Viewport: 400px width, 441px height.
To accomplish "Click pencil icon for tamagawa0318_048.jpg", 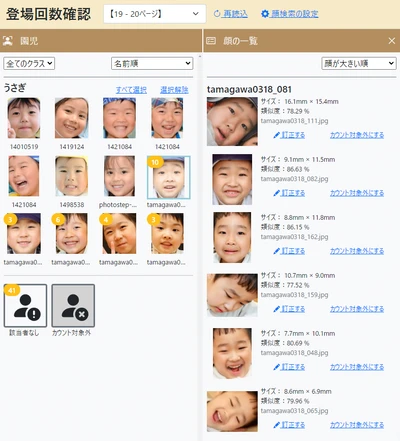I will coord(276,367).
